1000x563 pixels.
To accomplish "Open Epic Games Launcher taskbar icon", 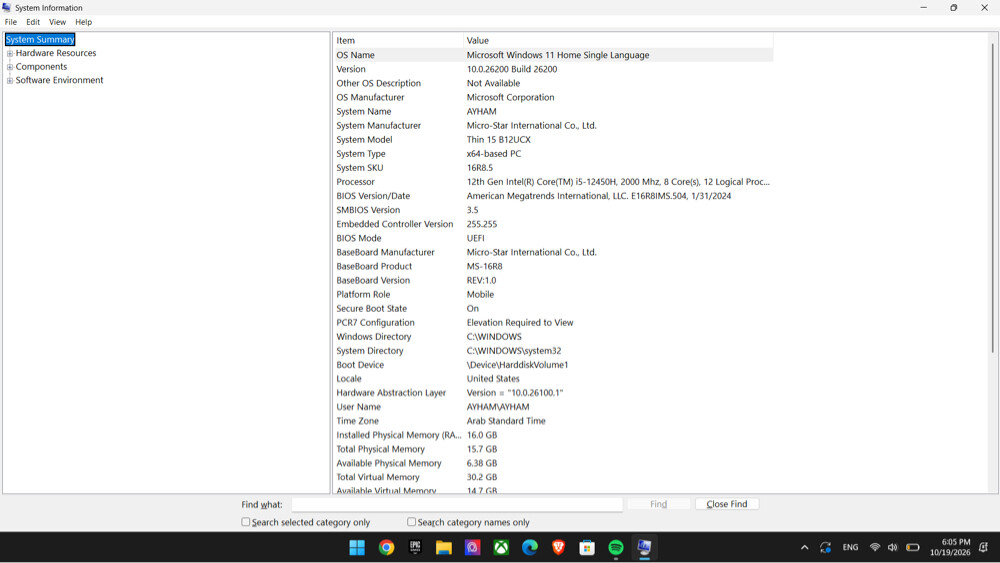I will [x=415, y=547].
